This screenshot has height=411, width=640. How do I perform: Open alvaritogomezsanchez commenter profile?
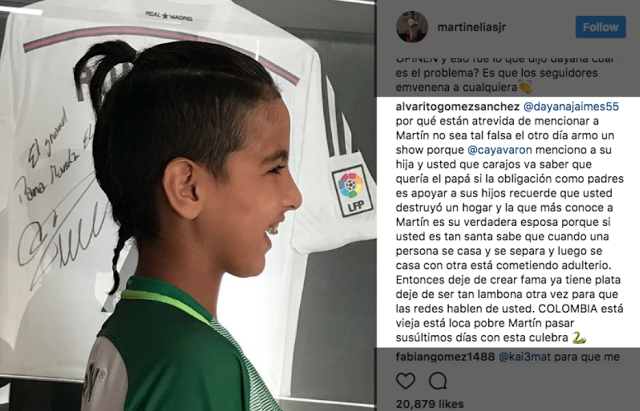pyautogui.click(x=457, y=107)
